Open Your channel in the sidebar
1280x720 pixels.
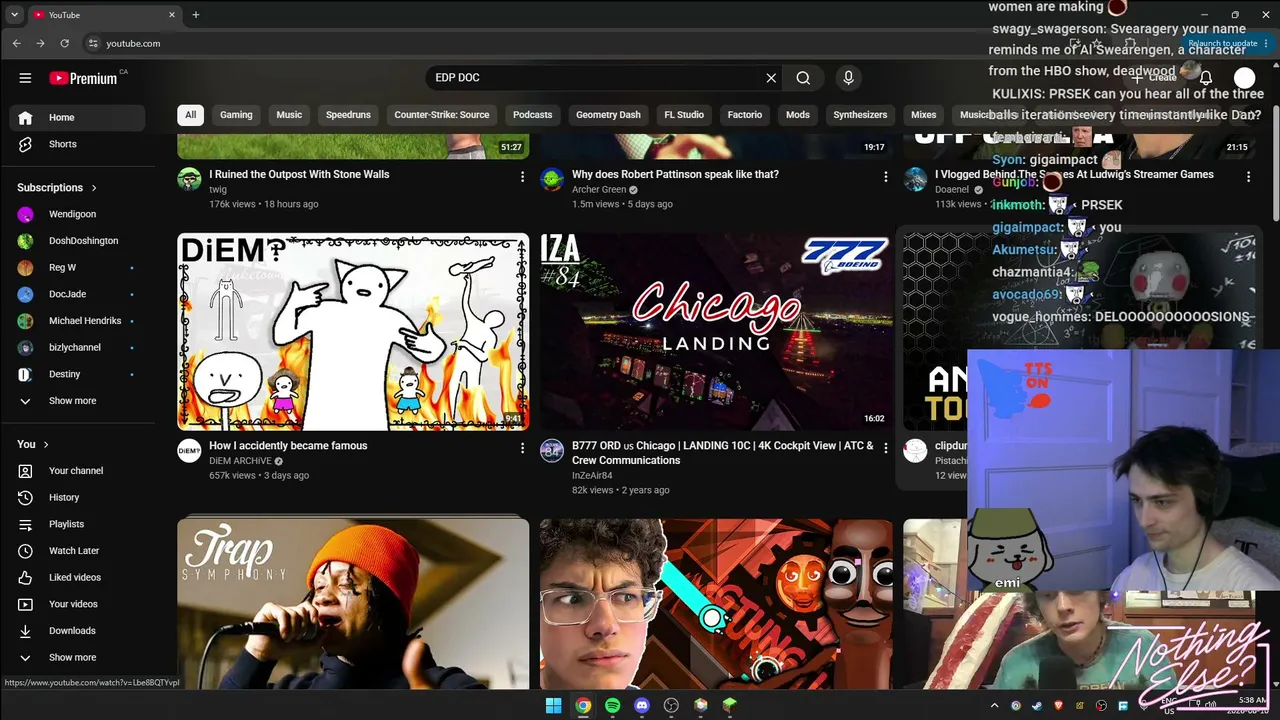pyautogui.click(x=78, y=471)
